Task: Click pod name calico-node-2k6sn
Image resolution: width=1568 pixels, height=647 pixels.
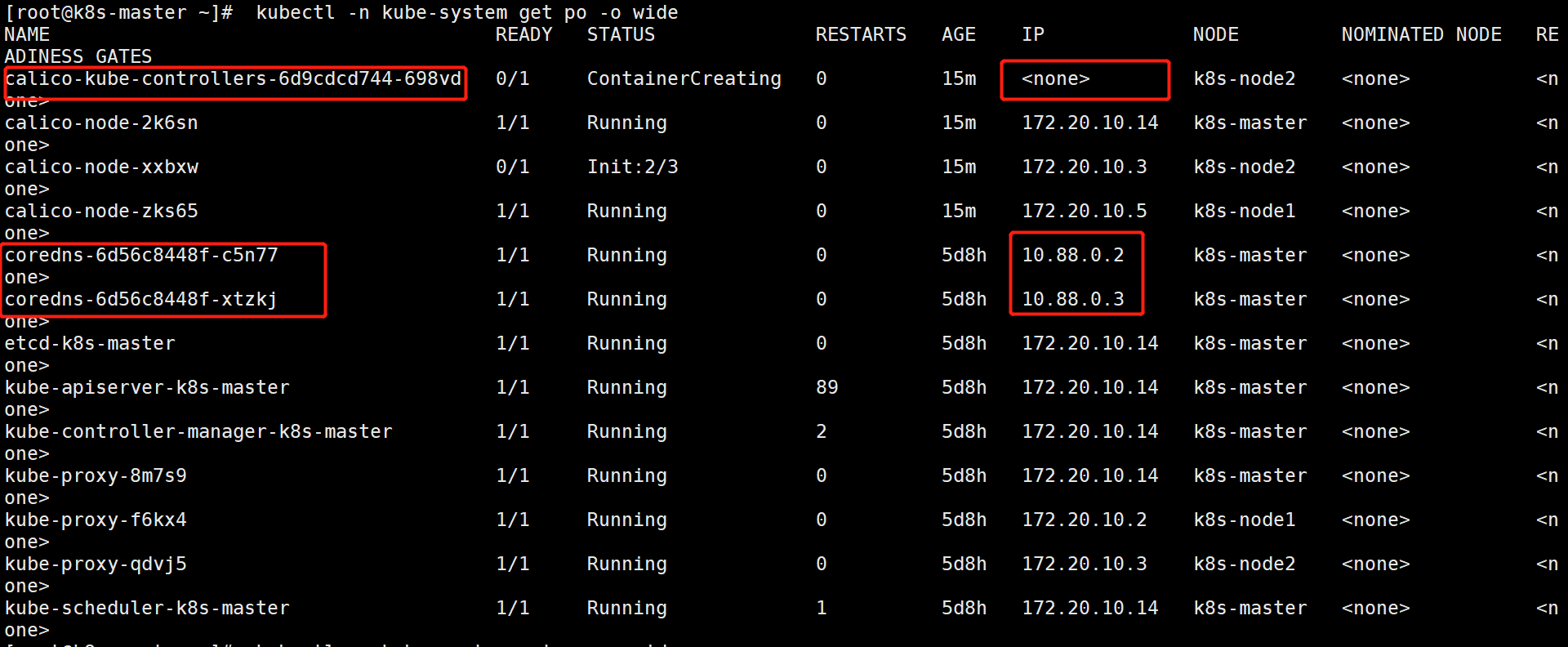Action: pos(101,123)
